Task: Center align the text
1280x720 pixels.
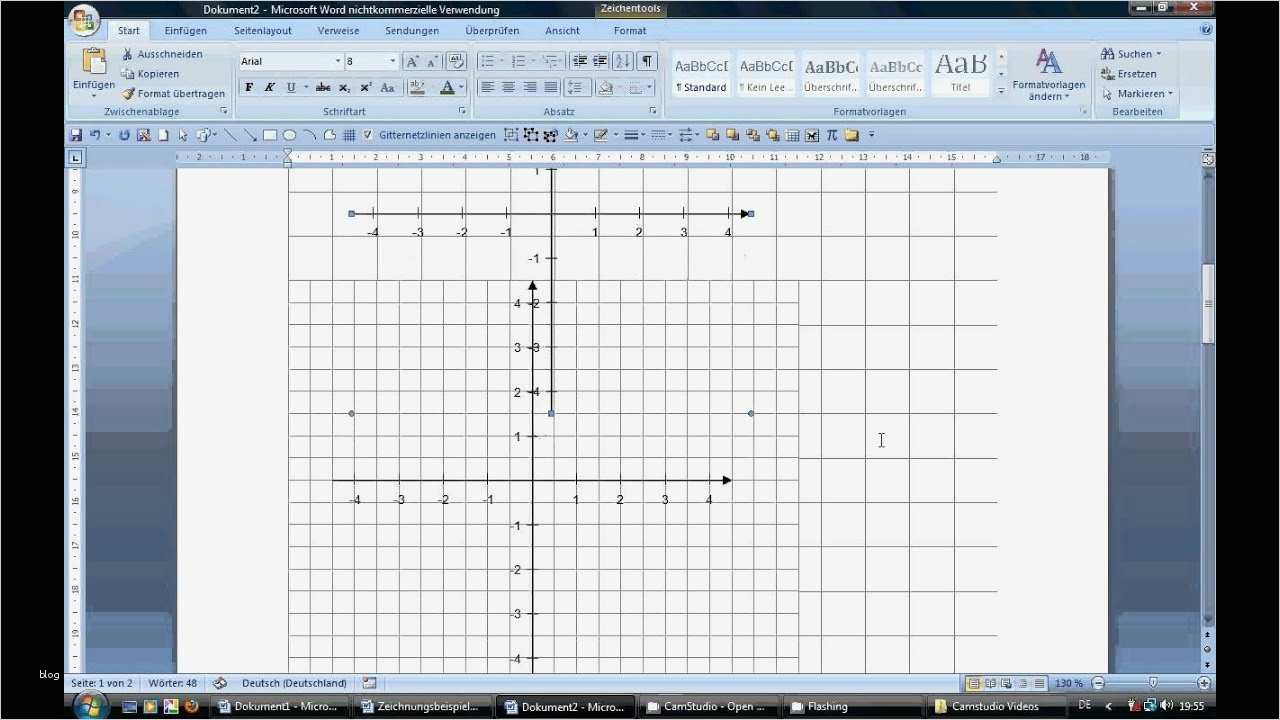Action: tap(508, 88)
